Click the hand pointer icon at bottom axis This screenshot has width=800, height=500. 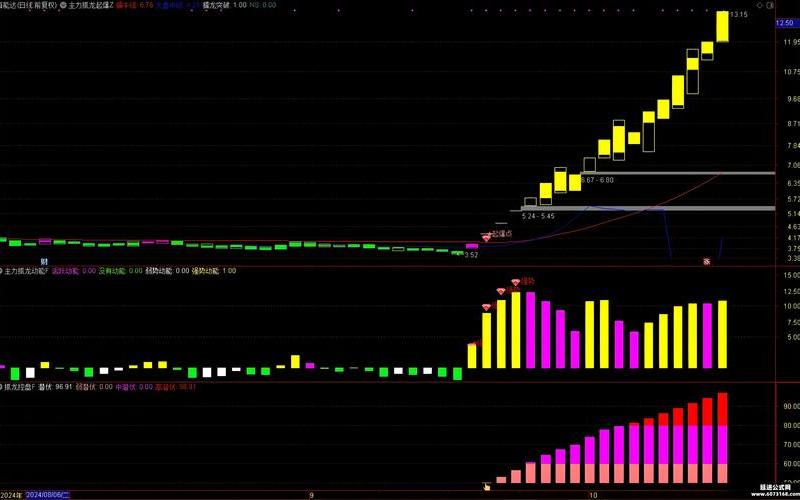point(486,486)
